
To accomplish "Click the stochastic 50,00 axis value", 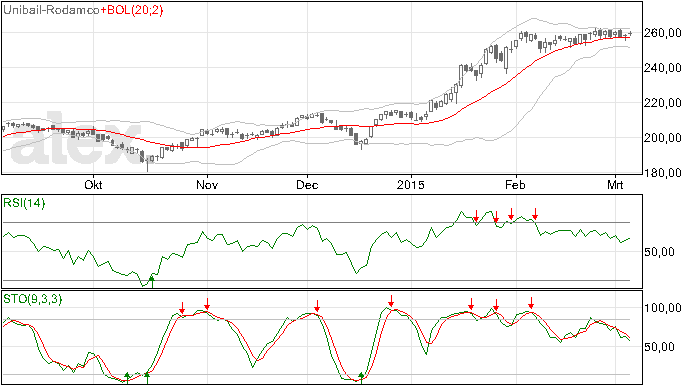I will point(659,347).
